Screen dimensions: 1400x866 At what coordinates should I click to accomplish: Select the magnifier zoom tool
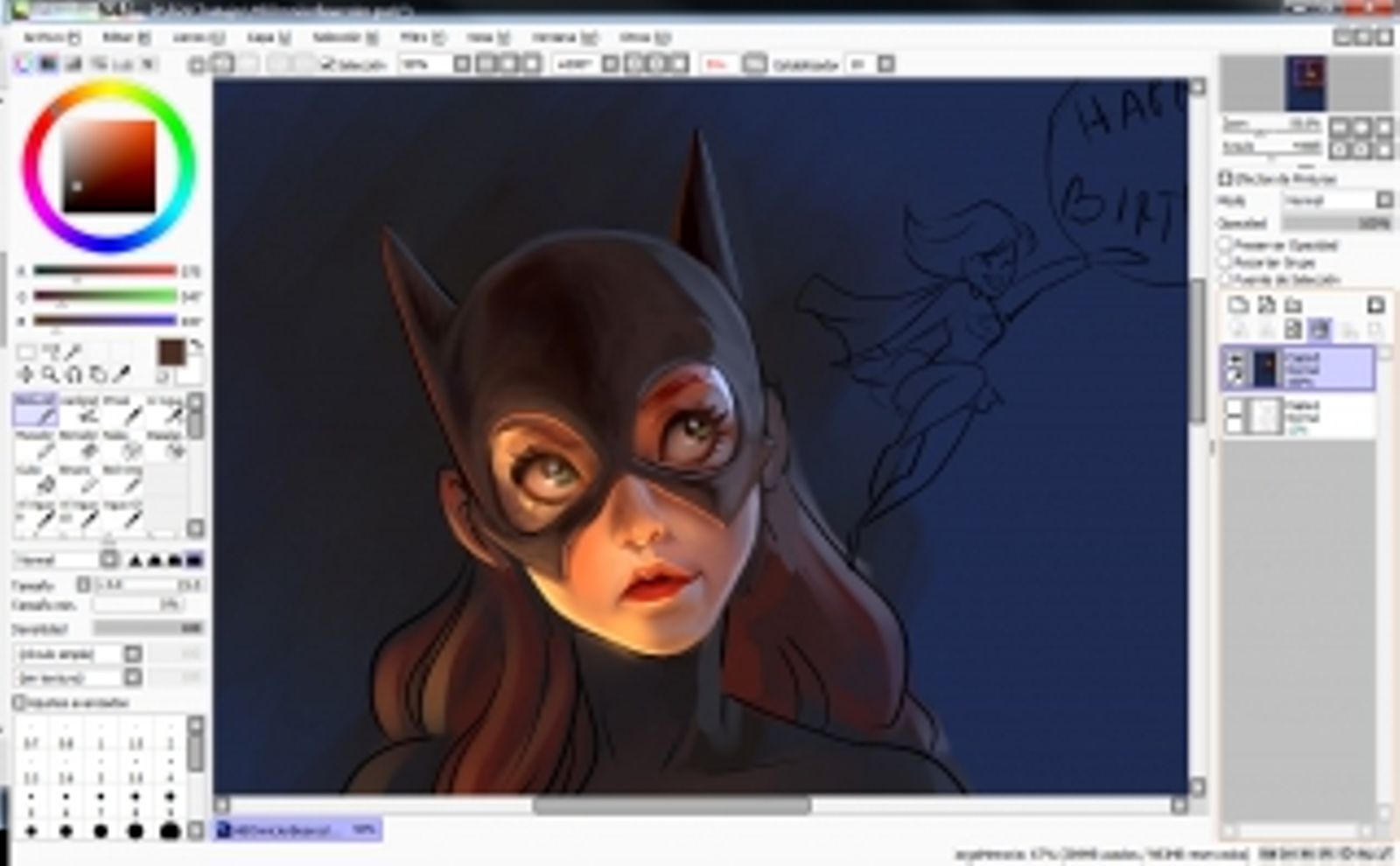pyautogui.click(x=51, y=375)
